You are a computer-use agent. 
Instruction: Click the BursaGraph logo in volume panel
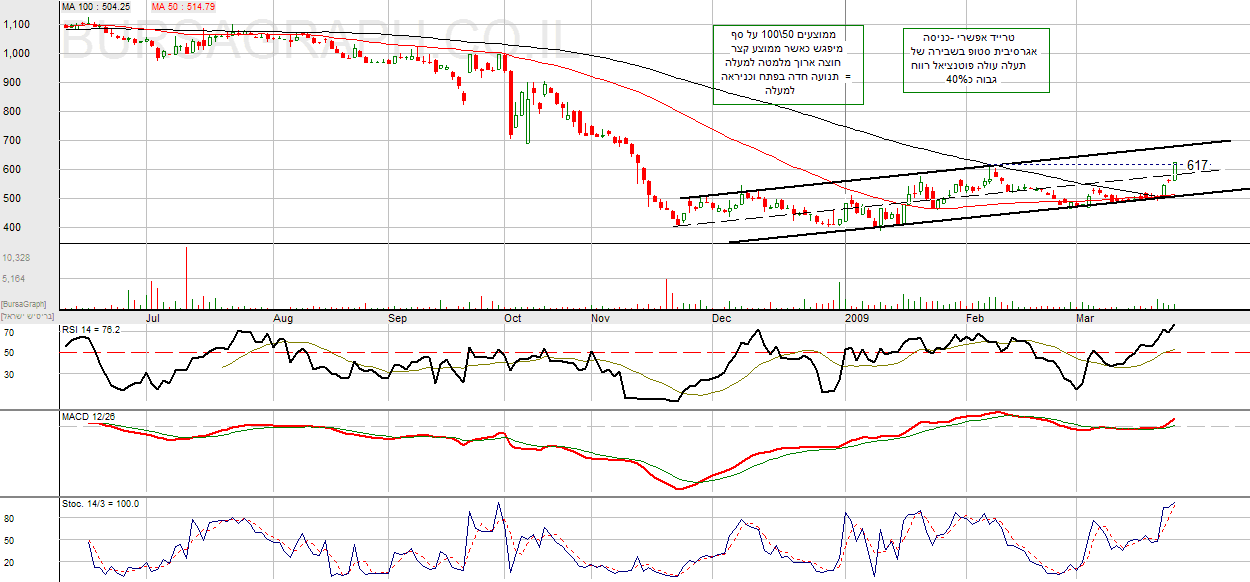(x=25, y=302)
